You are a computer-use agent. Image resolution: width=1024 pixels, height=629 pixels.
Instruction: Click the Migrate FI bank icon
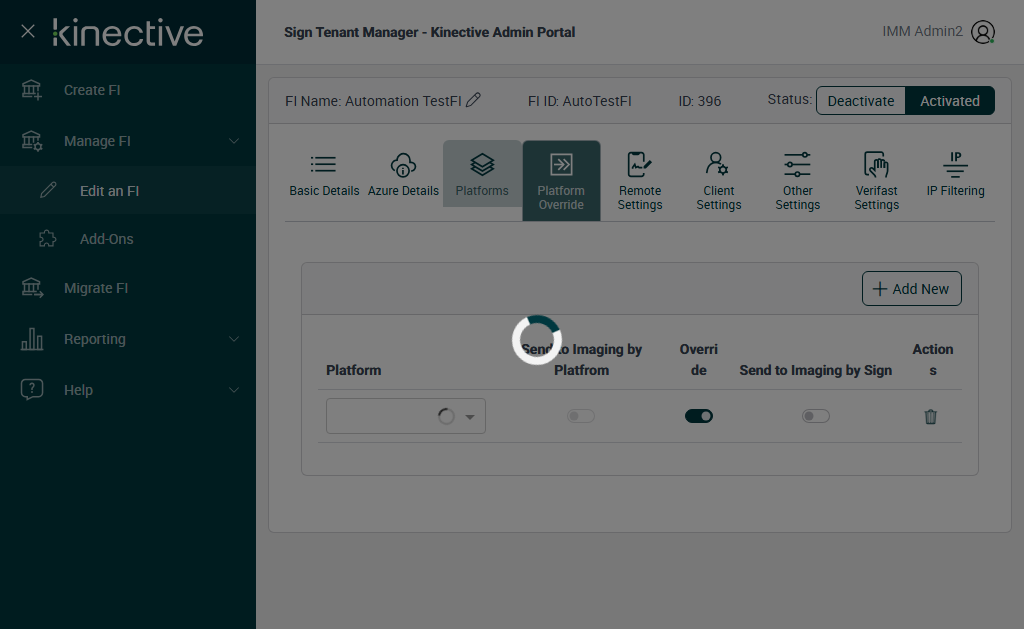pos(32,288)
